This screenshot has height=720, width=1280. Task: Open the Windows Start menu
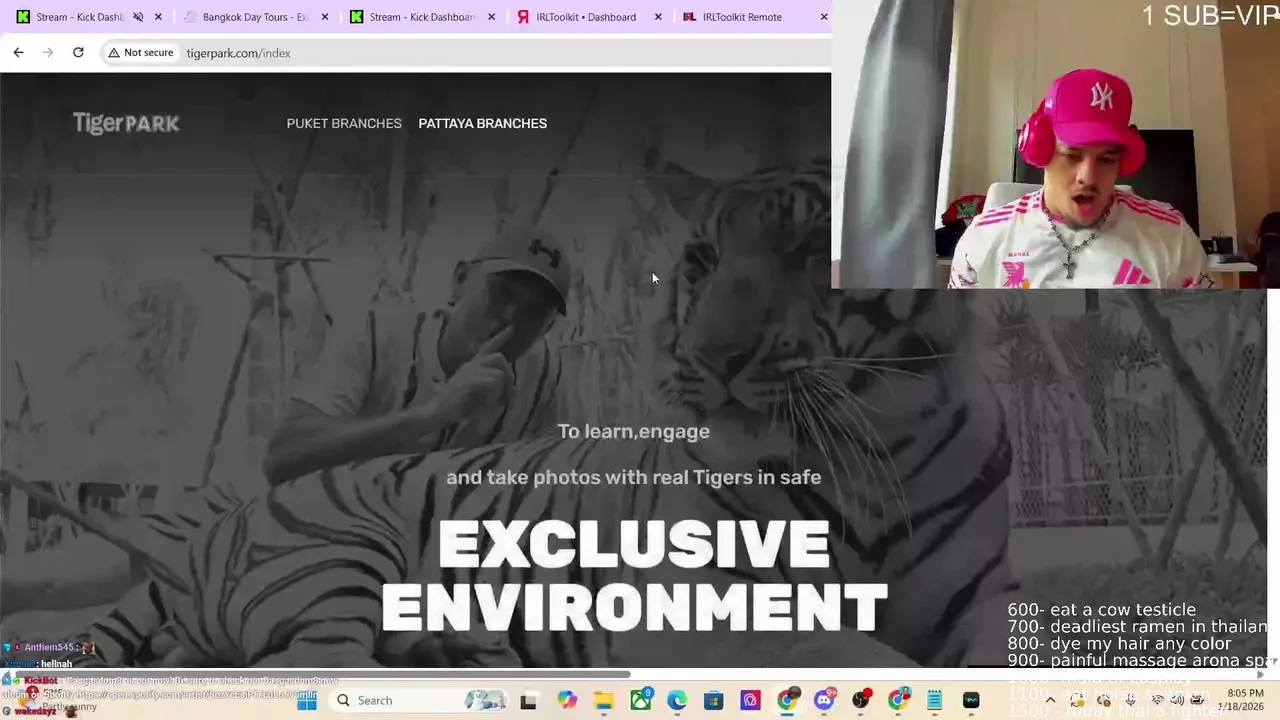[307, 701]
